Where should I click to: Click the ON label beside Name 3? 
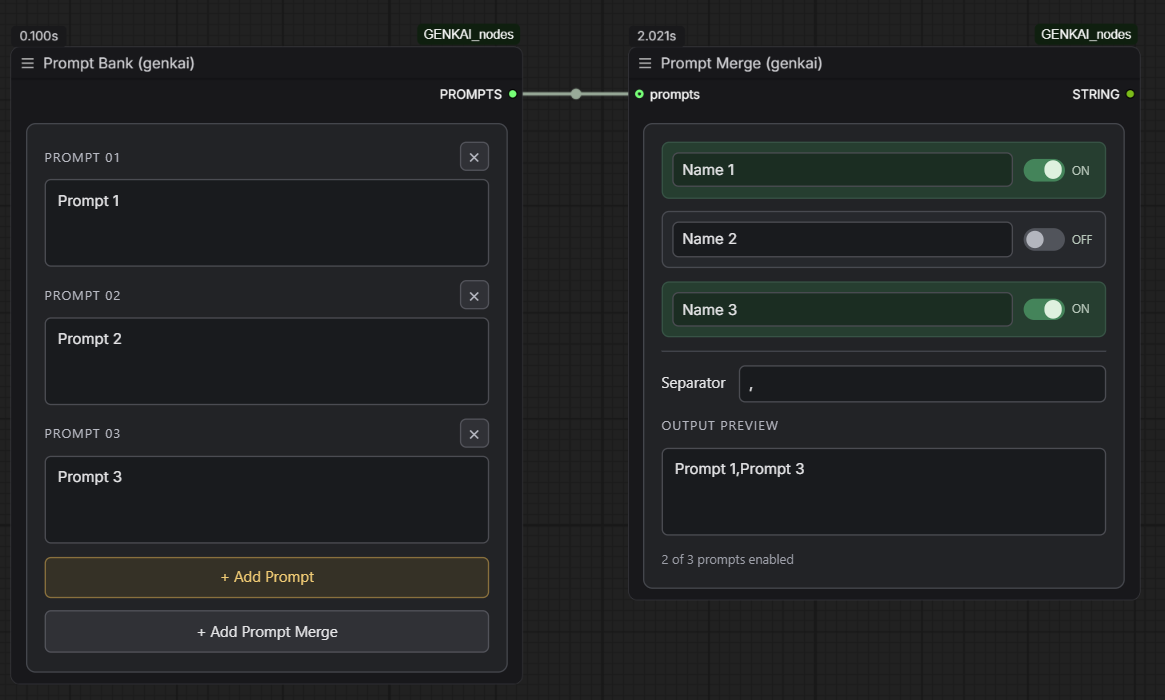pyautogui.click(x=1080, y=309)
